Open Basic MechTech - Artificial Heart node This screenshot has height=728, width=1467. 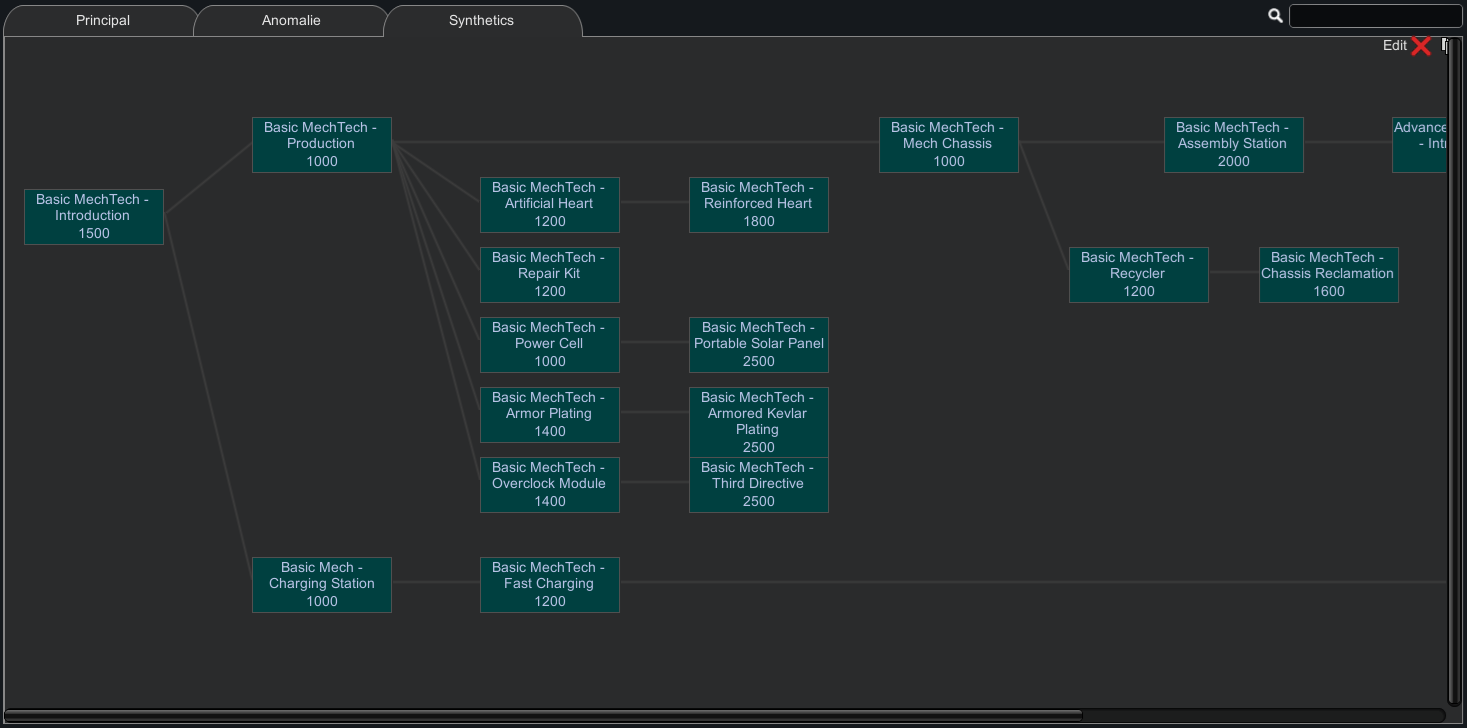pyautogui.click(x=550, y=204)
